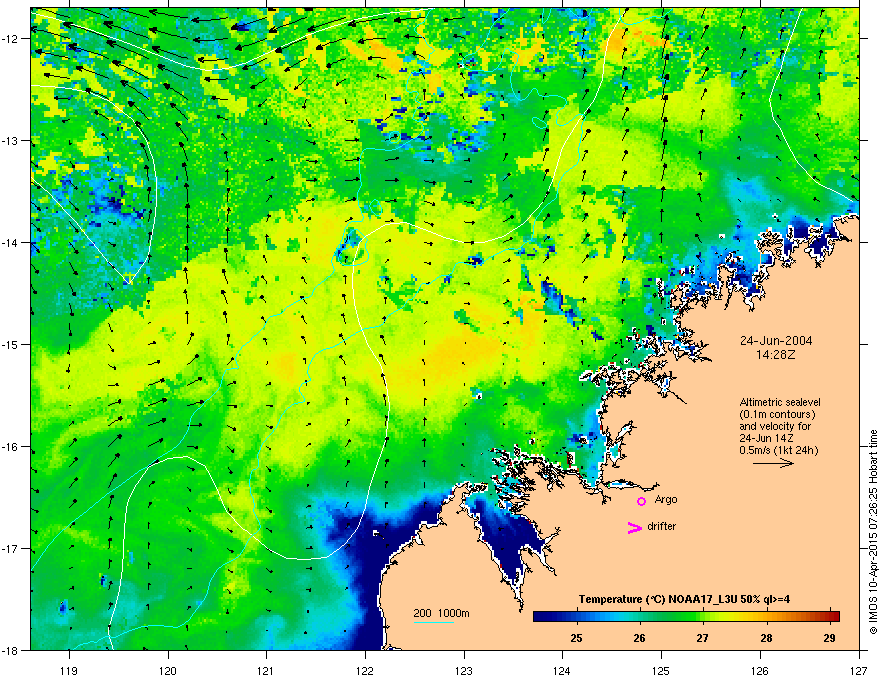Click the latitude axis label -16
Viewport: 880px width, 680px height.
[x=11, y=447]
